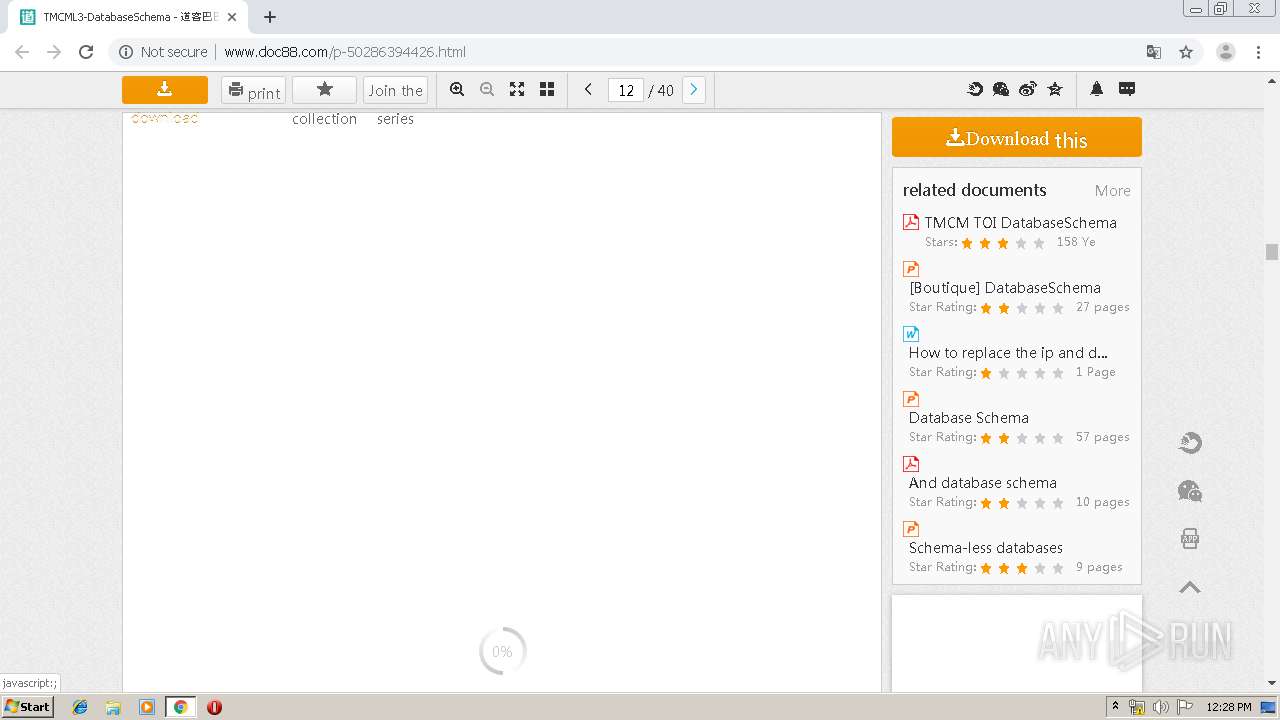The image size is (1280, 720).
Task: Zoom out the document
Action: 487,89
